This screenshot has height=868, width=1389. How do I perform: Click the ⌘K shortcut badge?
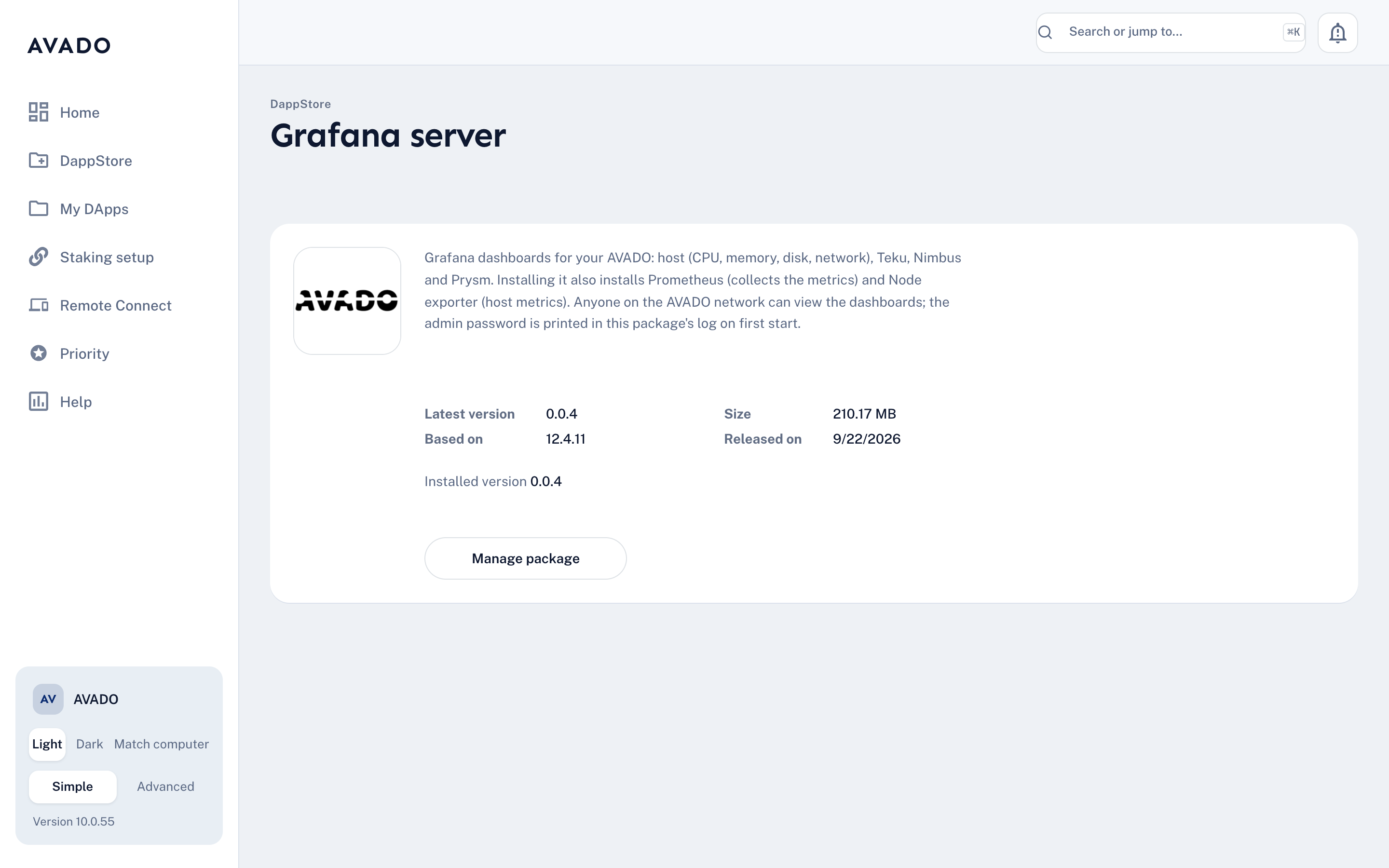pyautogui.click(x=1293, y=32)
